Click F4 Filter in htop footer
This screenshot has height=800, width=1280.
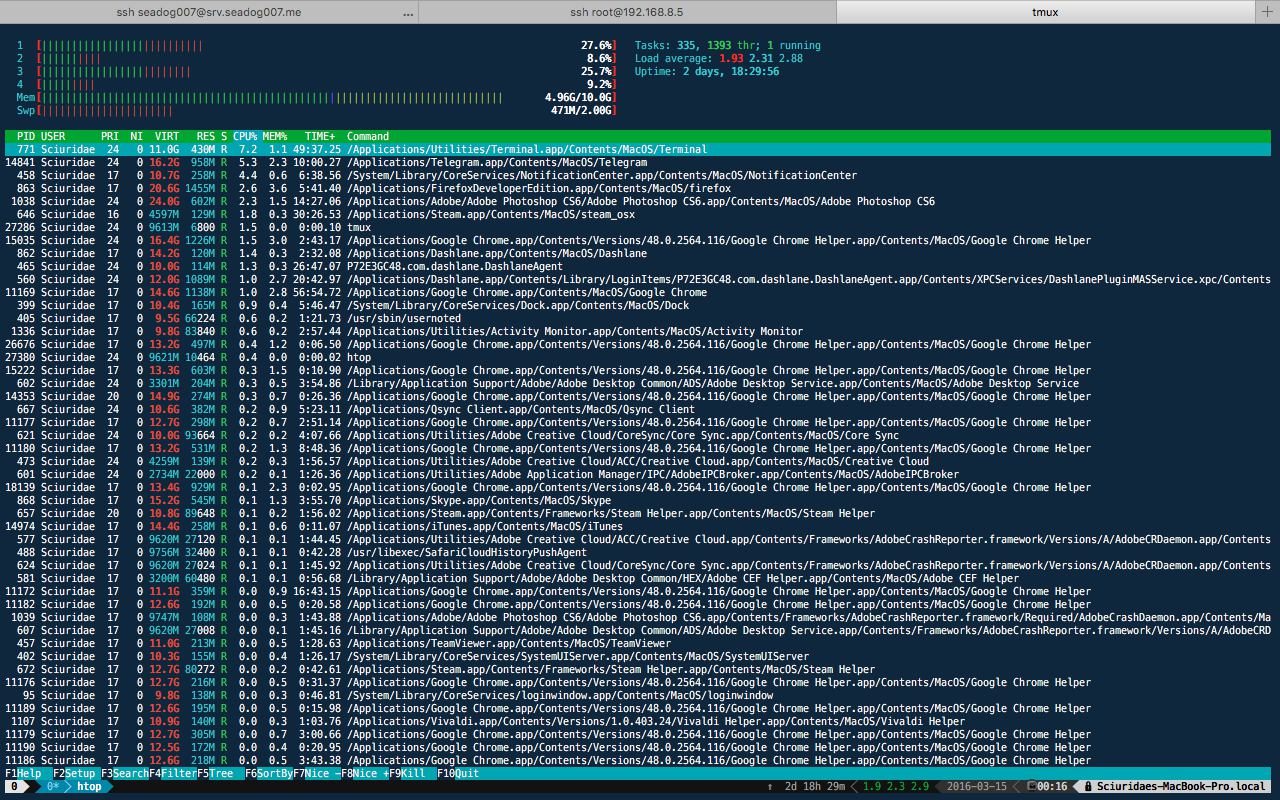[x=173, y=773]
